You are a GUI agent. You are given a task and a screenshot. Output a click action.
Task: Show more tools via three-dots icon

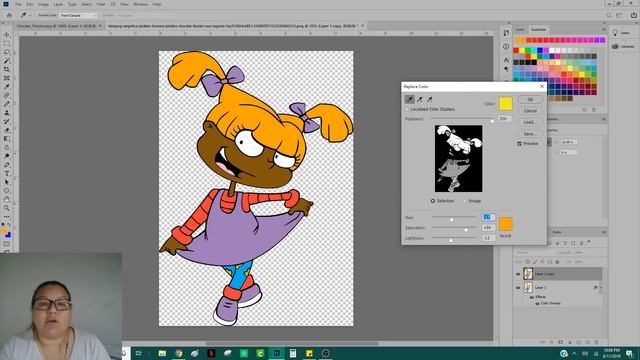(x=7, y=217)
